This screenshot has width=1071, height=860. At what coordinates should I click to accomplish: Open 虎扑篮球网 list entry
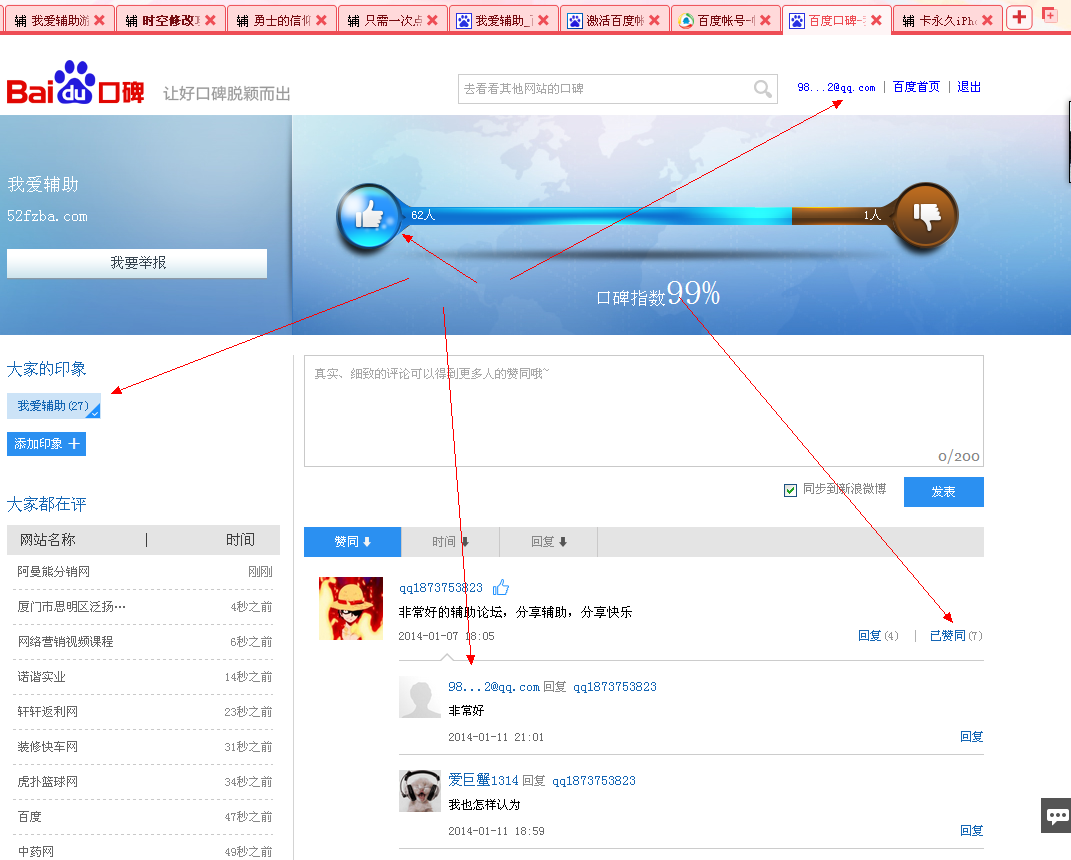47,781
